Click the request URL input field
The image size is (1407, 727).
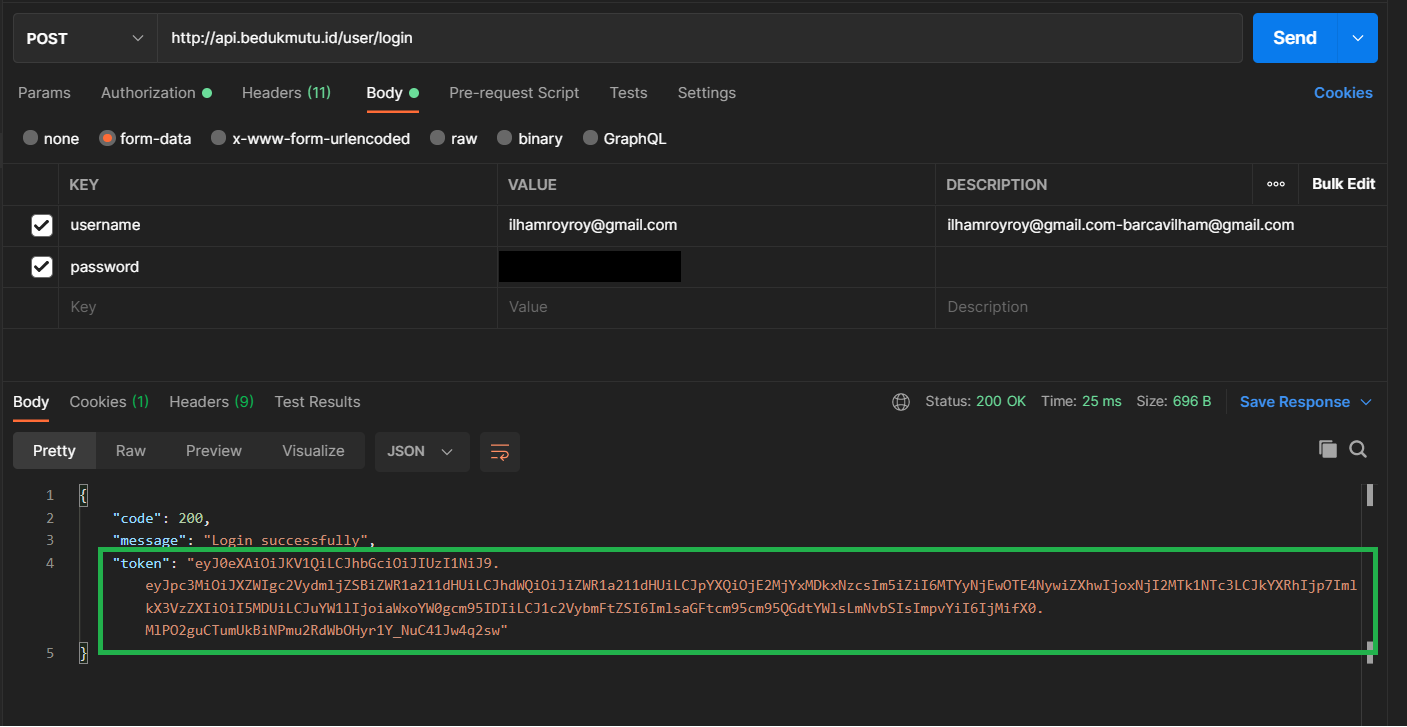coord(700,38)
